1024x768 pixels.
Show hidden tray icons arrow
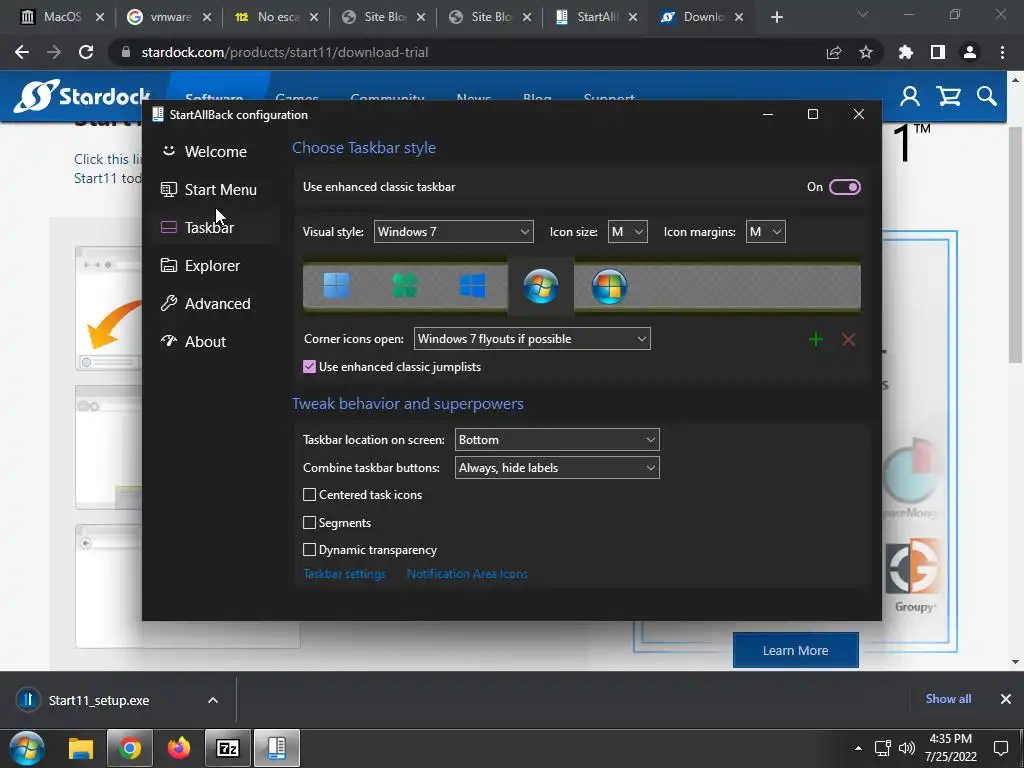click(x=858, y=748)
